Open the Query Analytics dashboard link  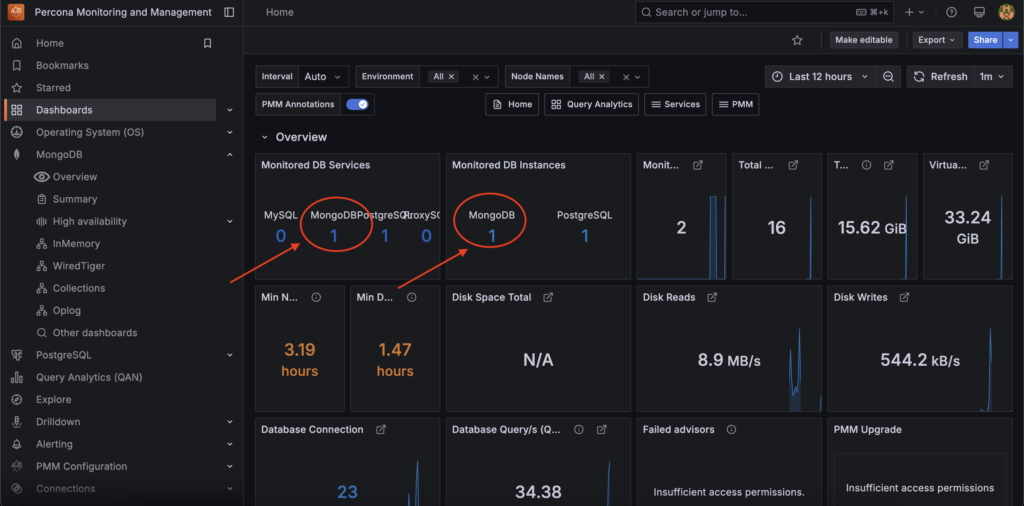click(x=591, y=104)
